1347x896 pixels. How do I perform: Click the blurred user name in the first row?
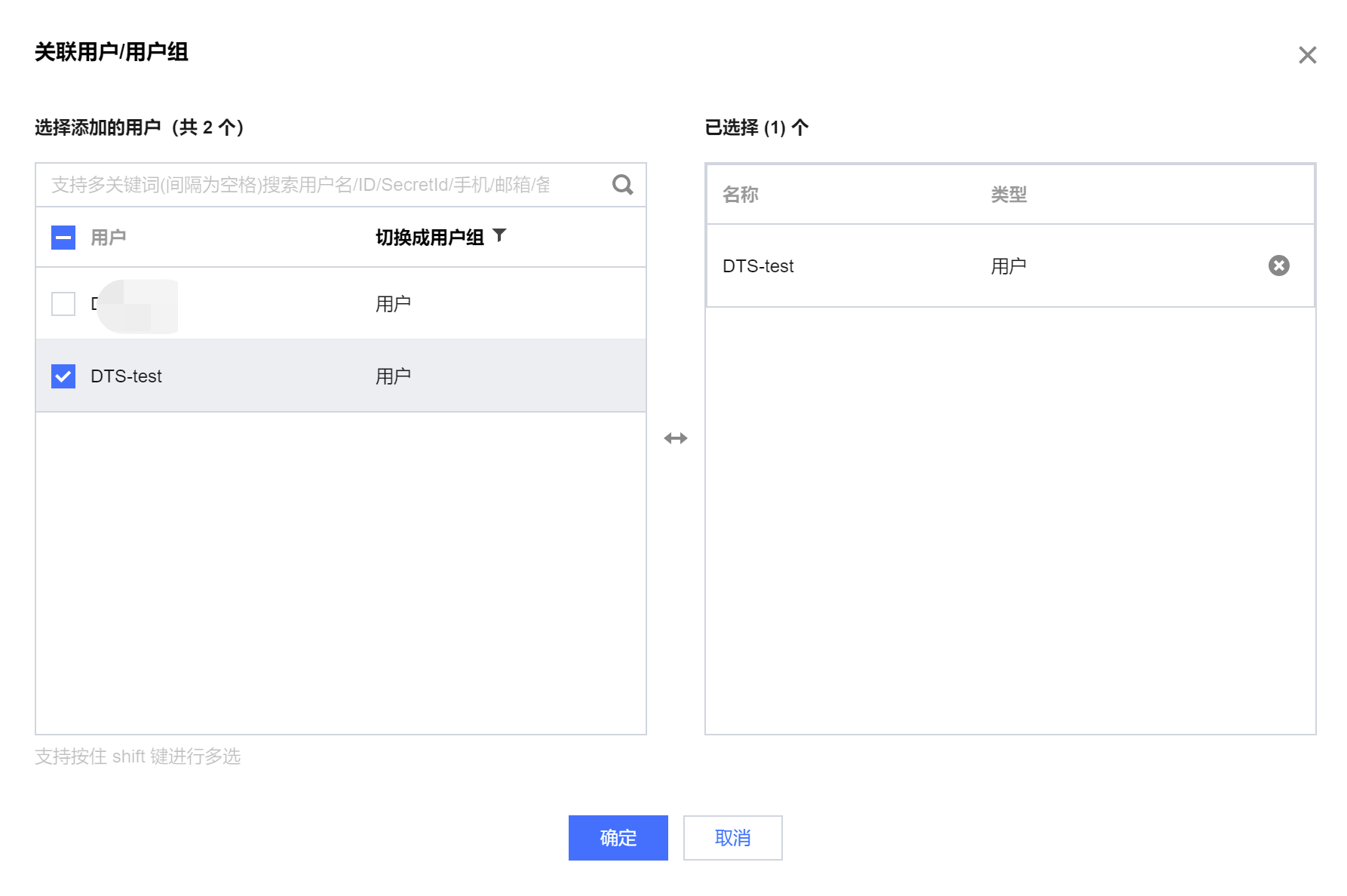[x=136, y=305]
